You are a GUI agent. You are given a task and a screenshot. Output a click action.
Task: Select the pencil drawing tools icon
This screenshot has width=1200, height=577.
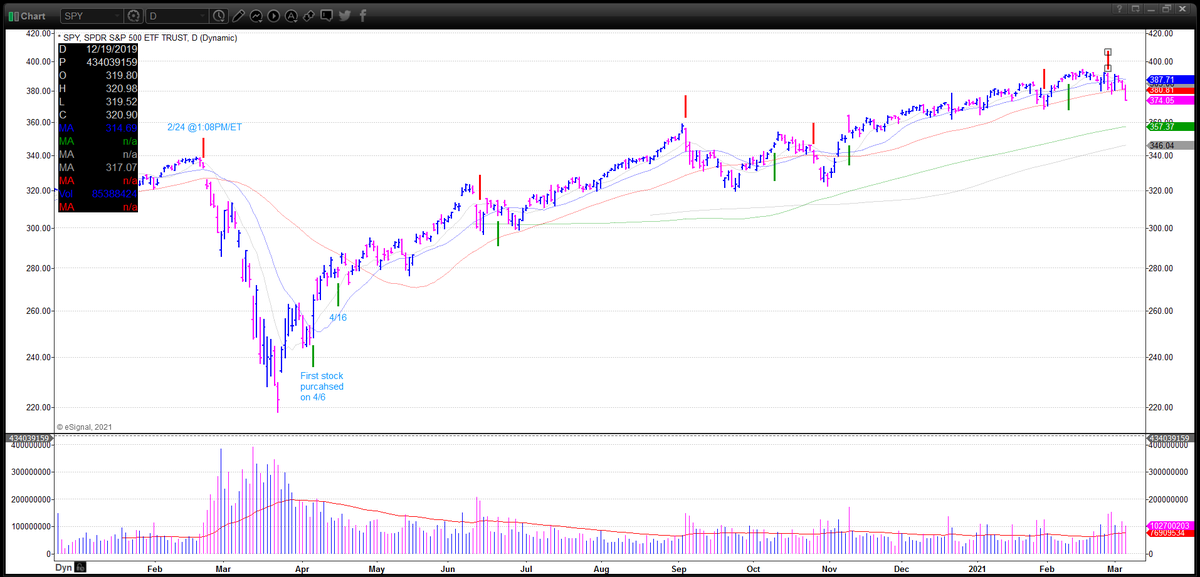pos(240,16)
